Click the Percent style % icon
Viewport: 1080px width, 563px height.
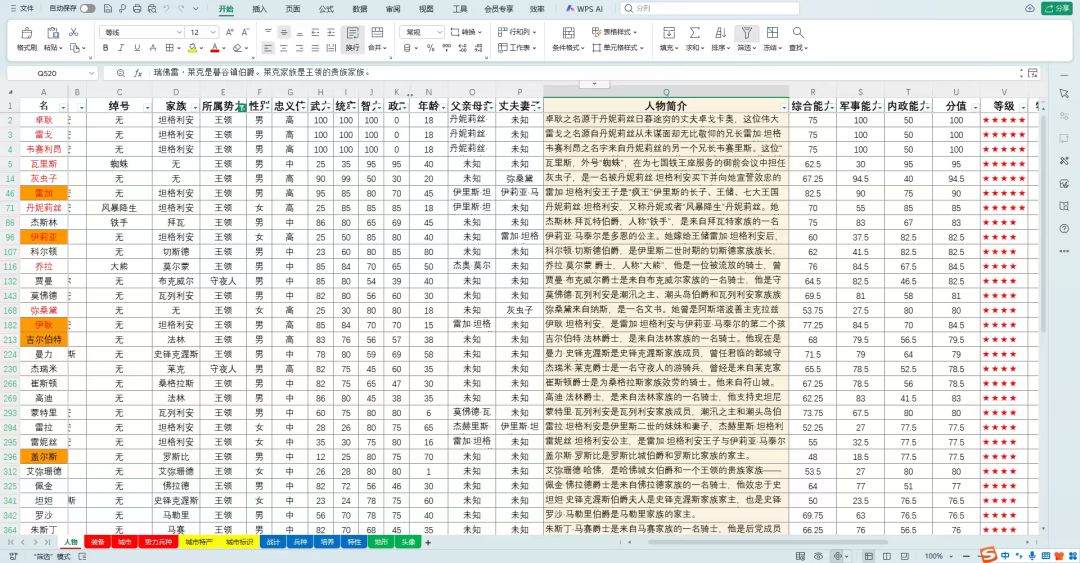430,48
